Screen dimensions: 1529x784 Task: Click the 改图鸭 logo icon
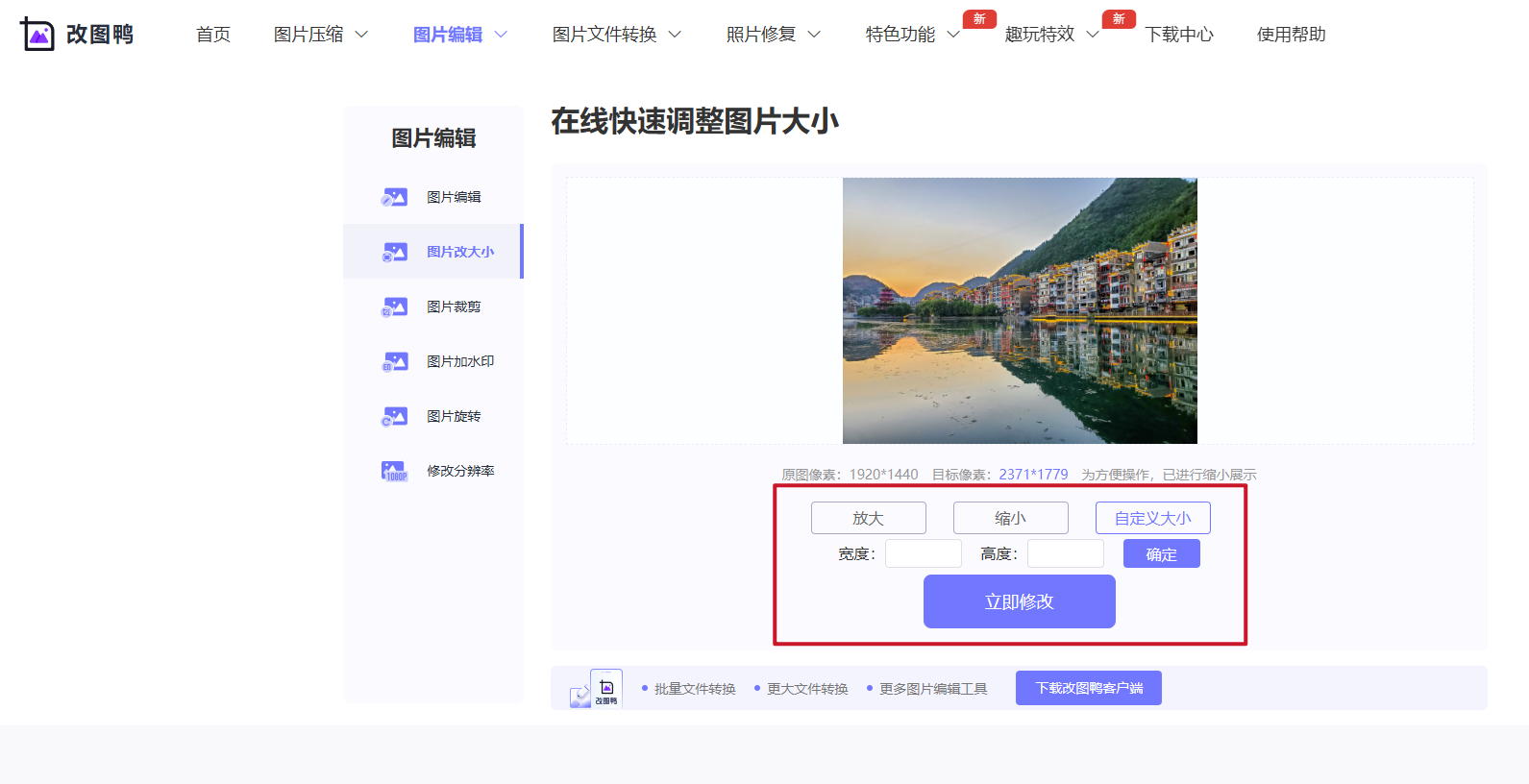(37, 35)
